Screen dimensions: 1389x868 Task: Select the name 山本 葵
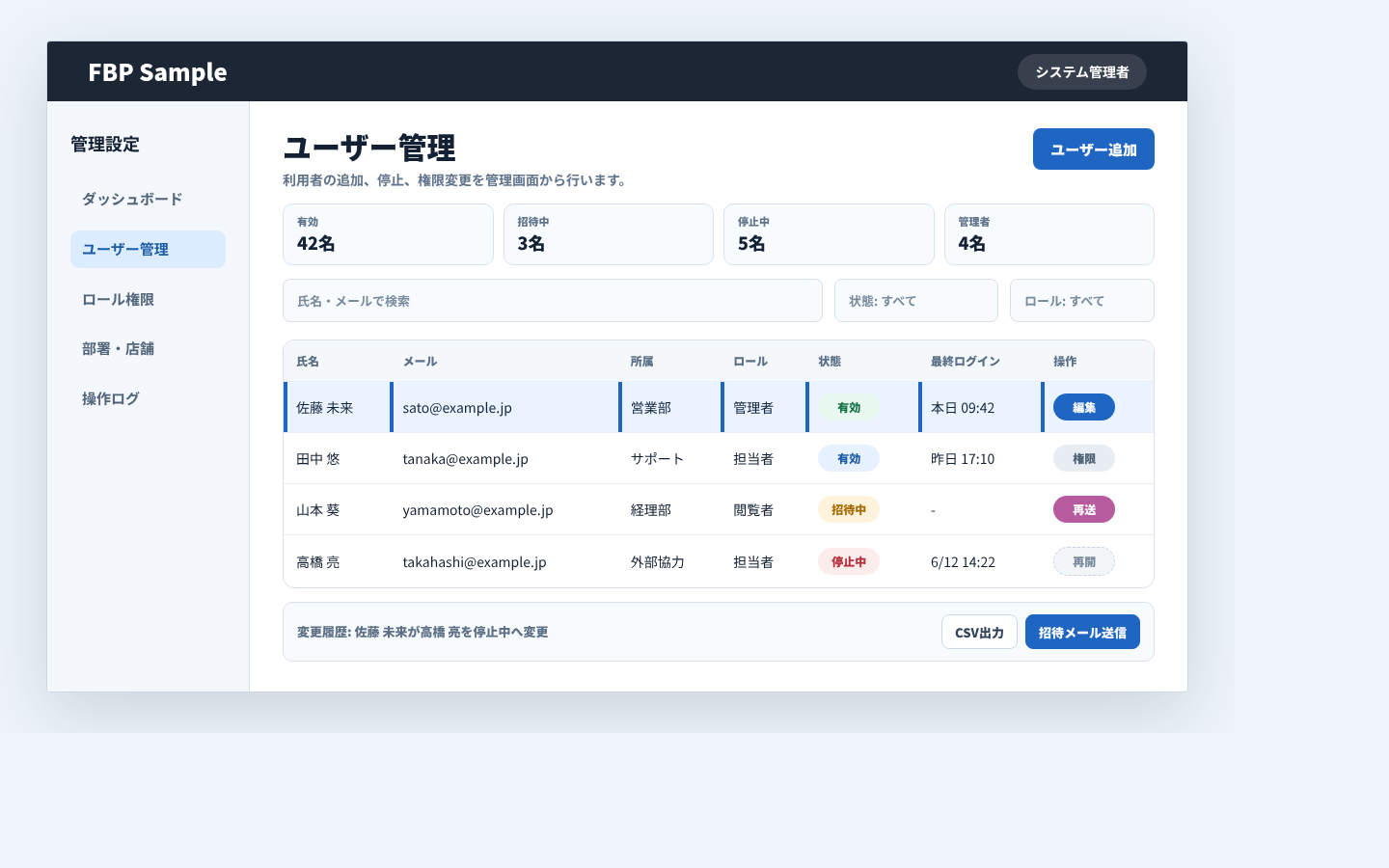click(318, 510)
